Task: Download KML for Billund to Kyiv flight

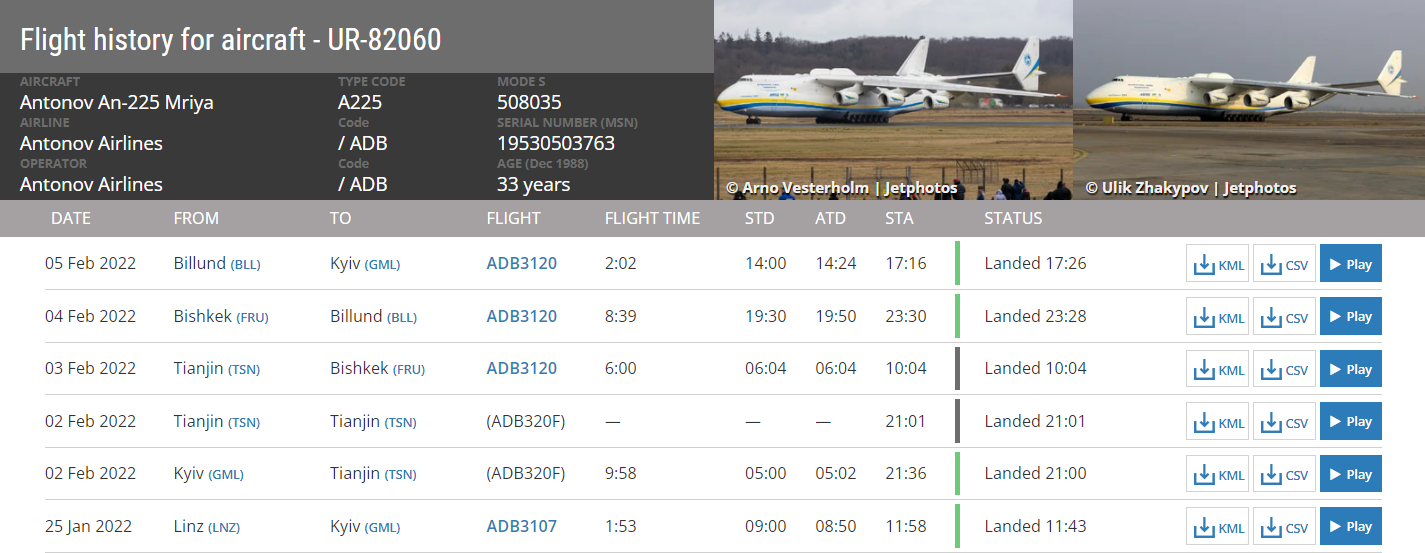Action: (1217, 264)
